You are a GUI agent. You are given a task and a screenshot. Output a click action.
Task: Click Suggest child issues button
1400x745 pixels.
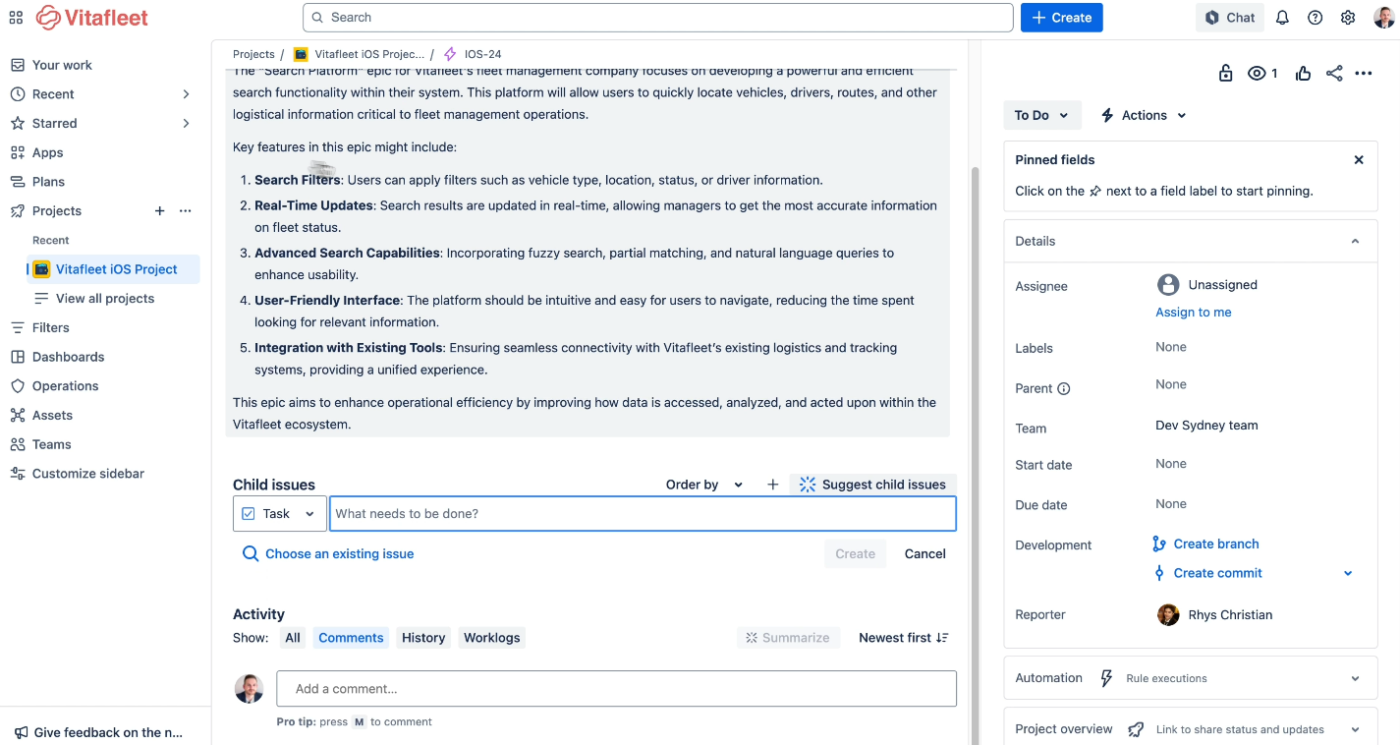click(x=873, y=484)
